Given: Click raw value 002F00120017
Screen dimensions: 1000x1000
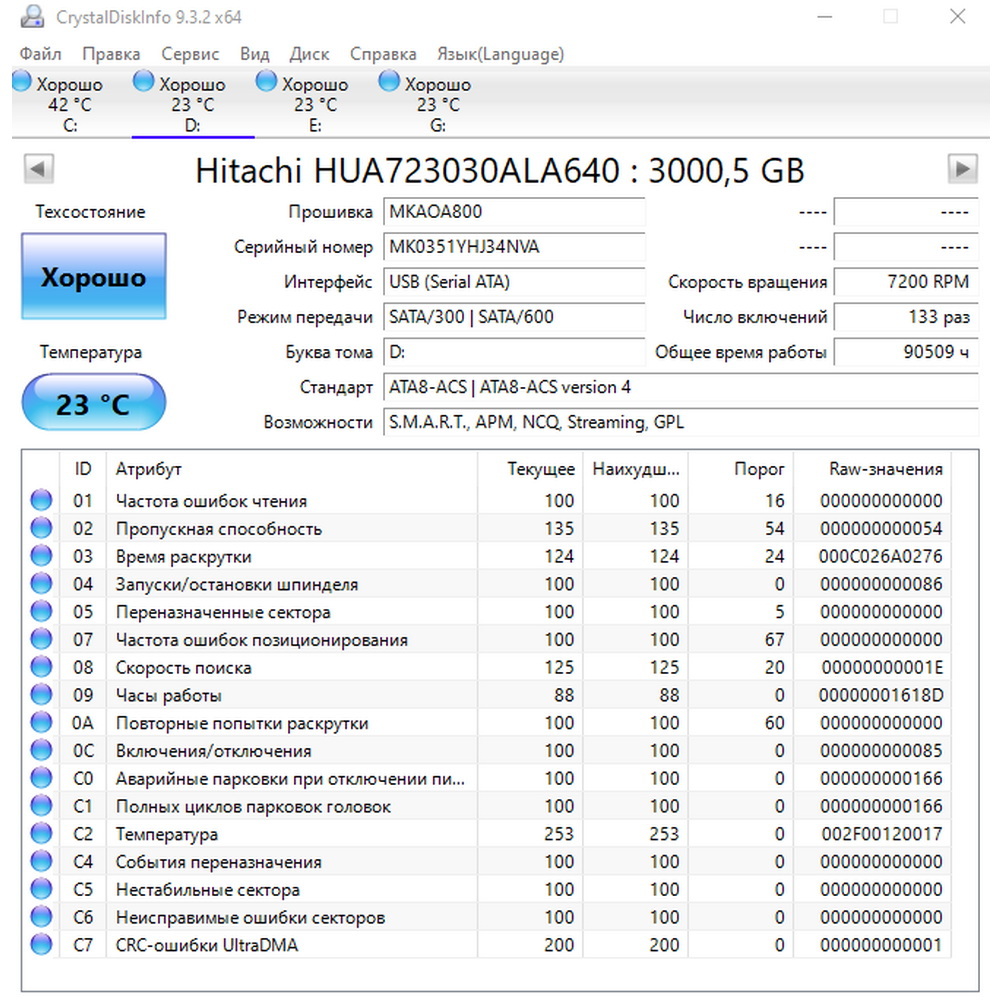Looking at the screenshot, I should pyautogui.click(x=882, y=834).
